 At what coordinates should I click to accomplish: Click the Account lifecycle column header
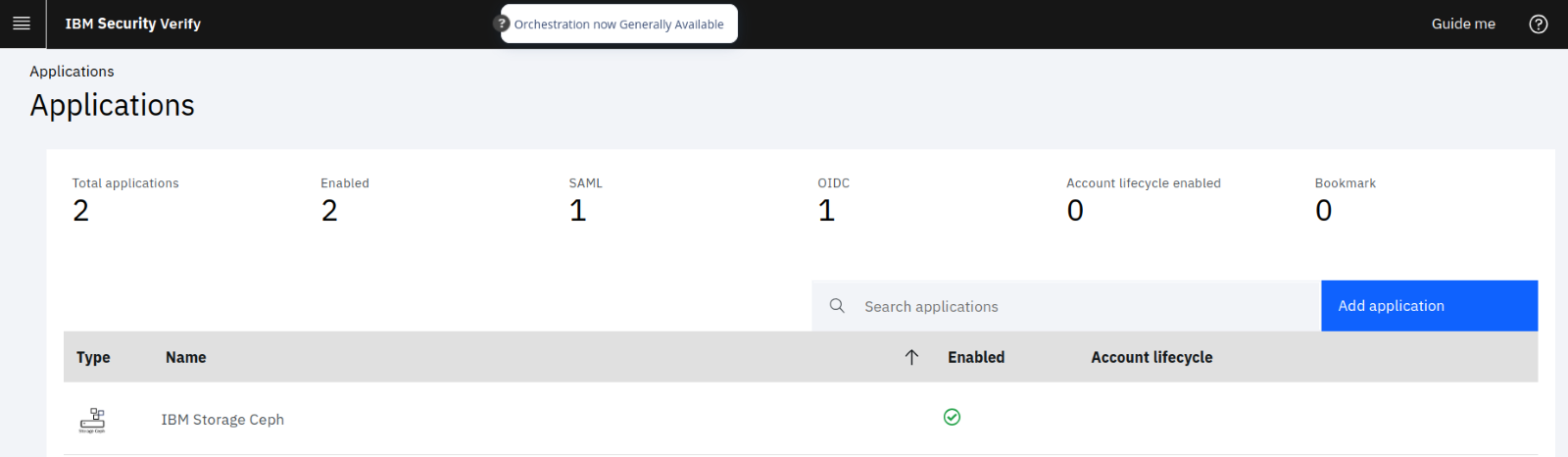pos(1151,357)
